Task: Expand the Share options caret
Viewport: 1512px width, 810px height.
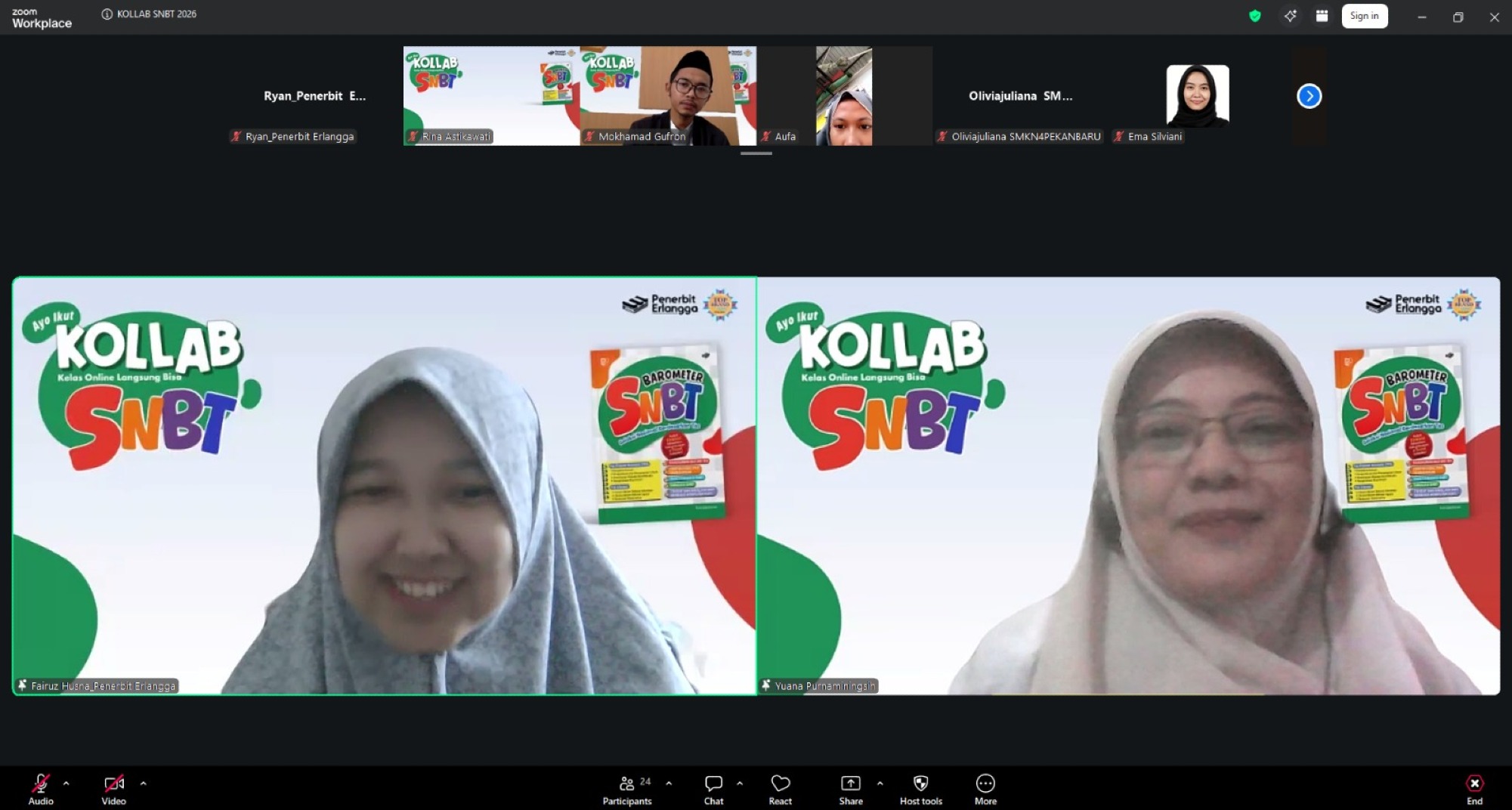Action: click(880, 784)
